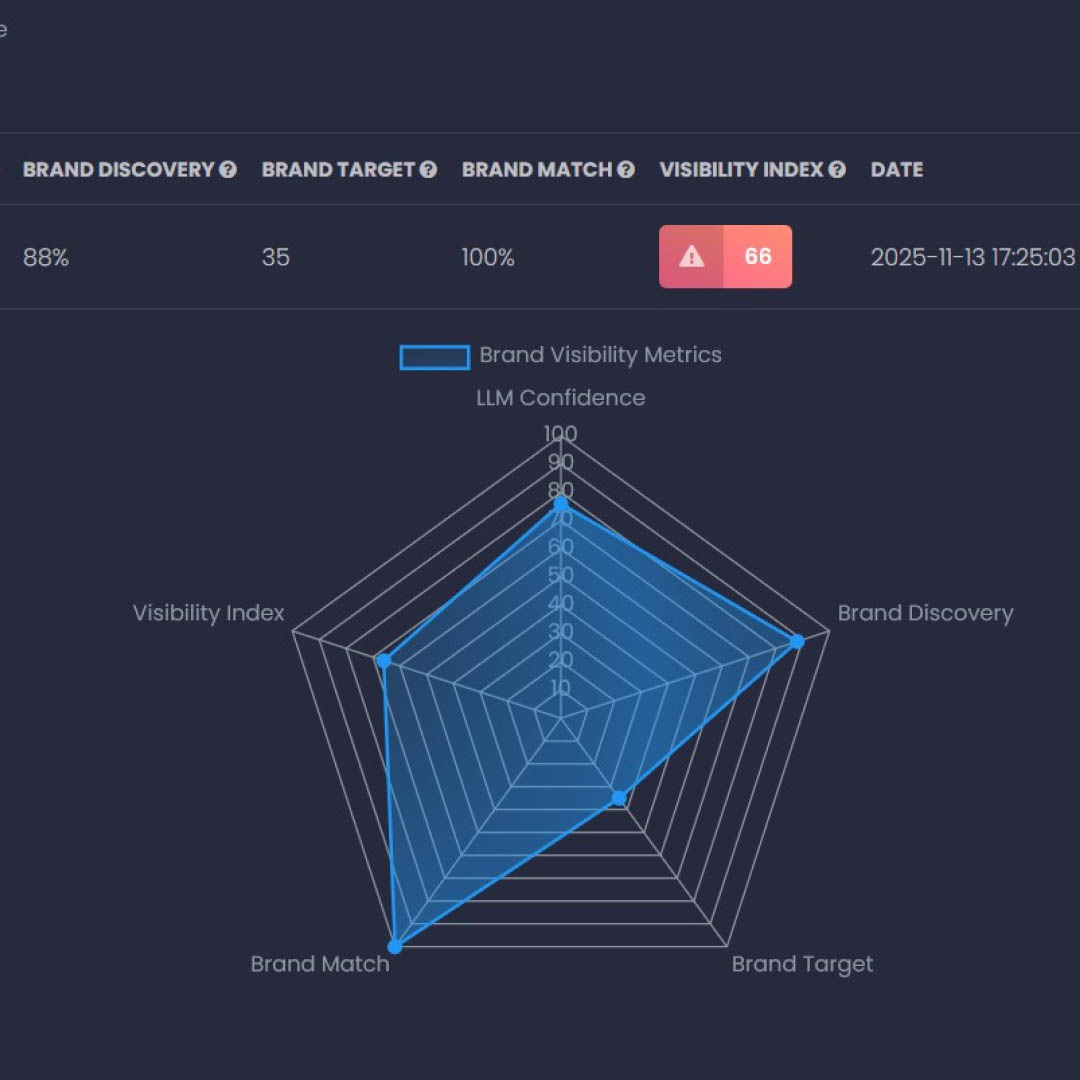Sort by the DATE column header
Viewport: 1080px width, 1080px height.
896,170
